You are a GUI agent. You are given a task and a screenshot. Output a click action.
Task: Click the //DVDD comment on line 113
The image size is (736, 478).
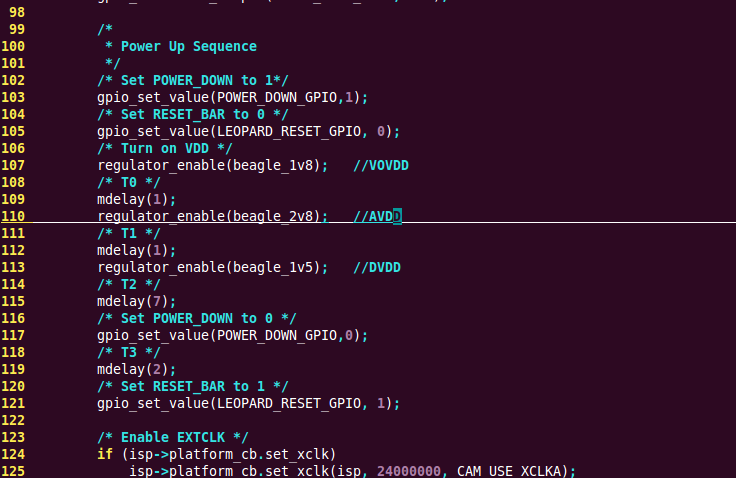click(x=377, y=267)
